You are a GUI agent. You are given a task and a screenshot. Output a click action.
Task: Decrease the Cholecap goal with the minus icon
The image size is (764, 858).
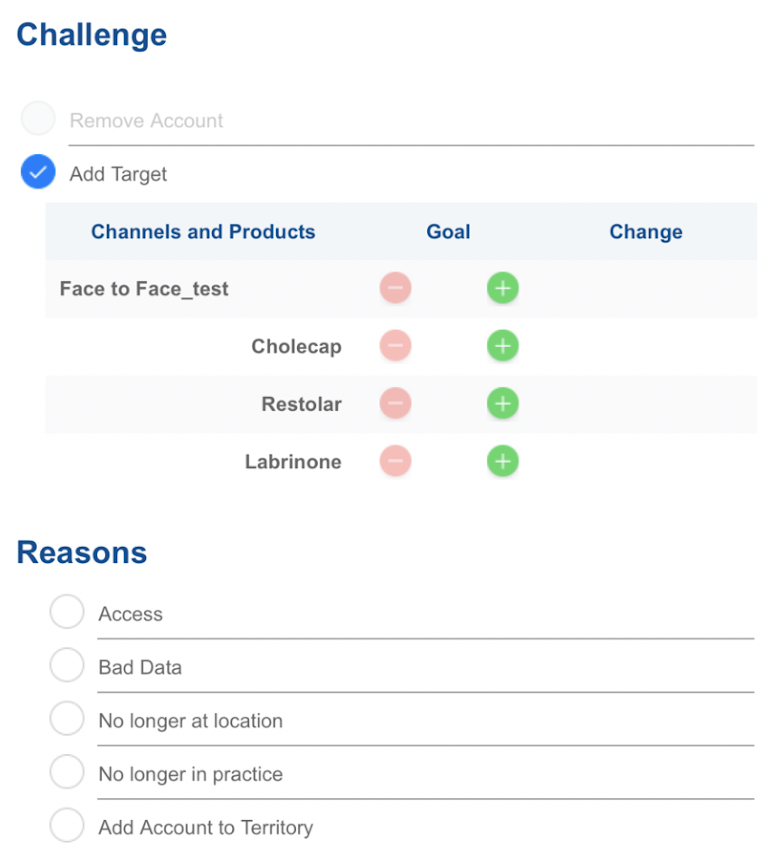395,347
